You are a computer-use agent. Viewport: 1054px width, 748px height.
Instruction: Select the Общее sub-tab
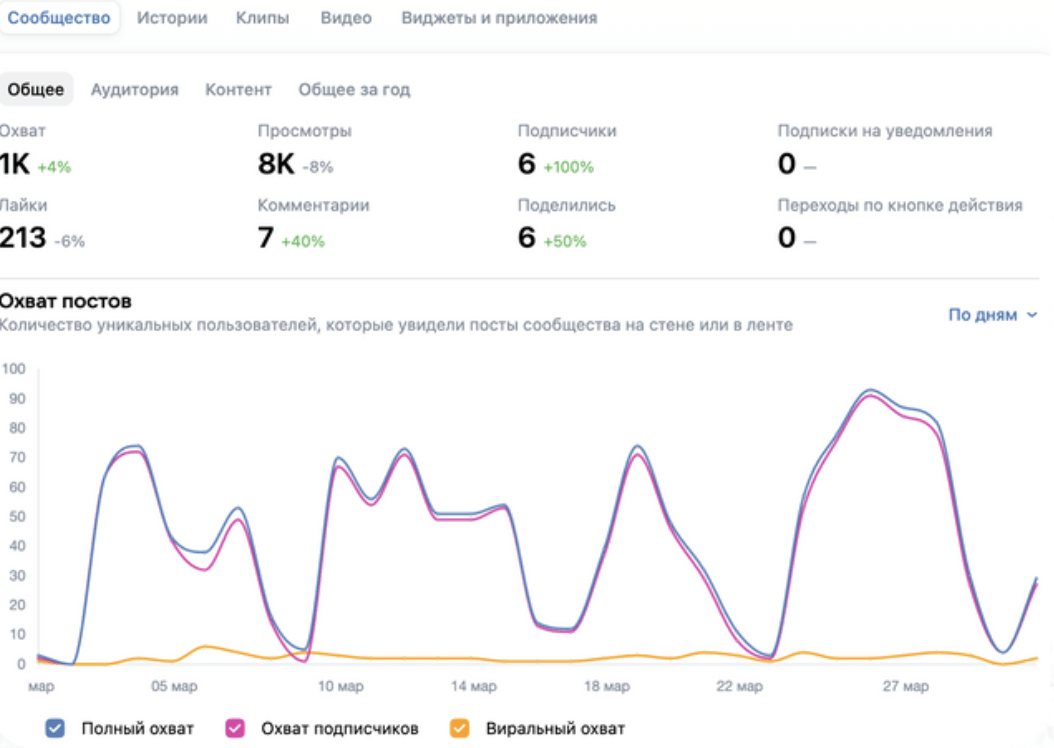pos(36,89)
